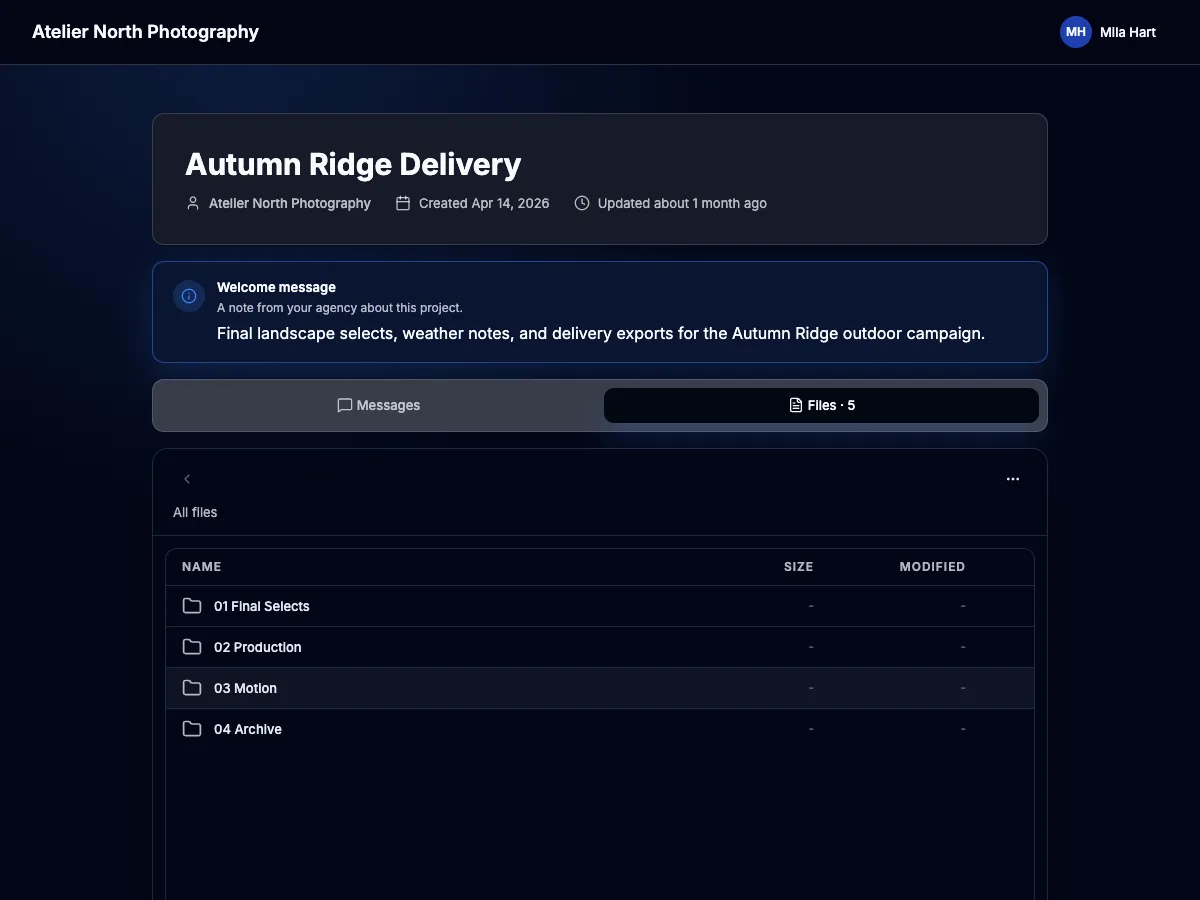This screenshot has height=900, width=1200.
Task: Click the Created Apr 14, 2026 text
Action: click(x=484, y=203)
